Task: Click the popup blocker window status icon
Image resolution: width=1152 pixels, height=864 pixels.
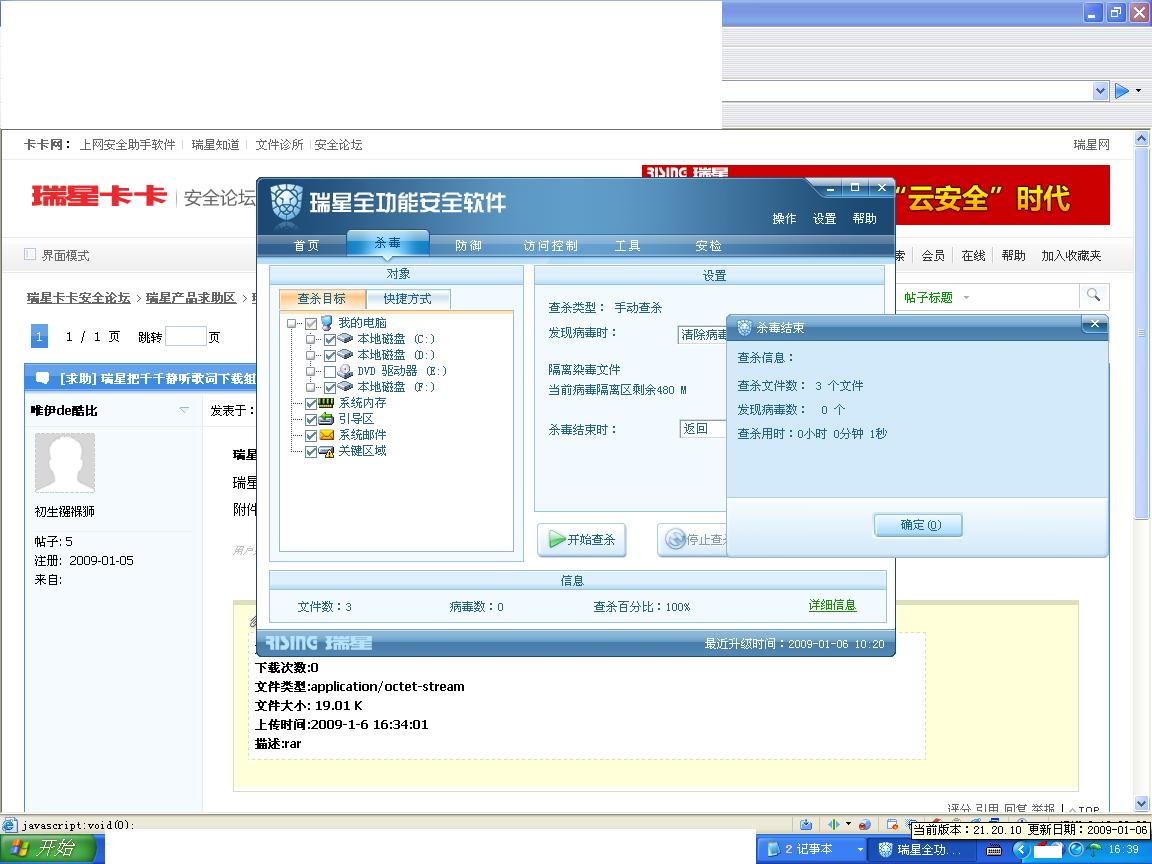Action: 892,824
